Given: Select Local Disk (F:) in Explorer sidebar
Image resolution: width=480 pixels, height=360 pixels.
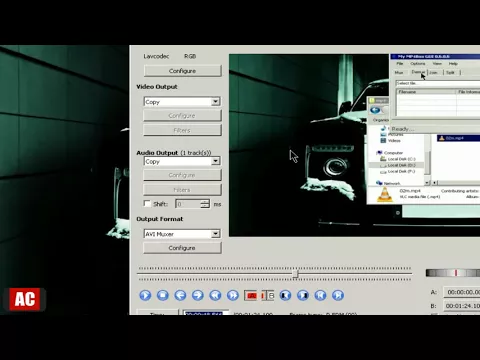Looking at the screenshot, I should pos(398,171).
